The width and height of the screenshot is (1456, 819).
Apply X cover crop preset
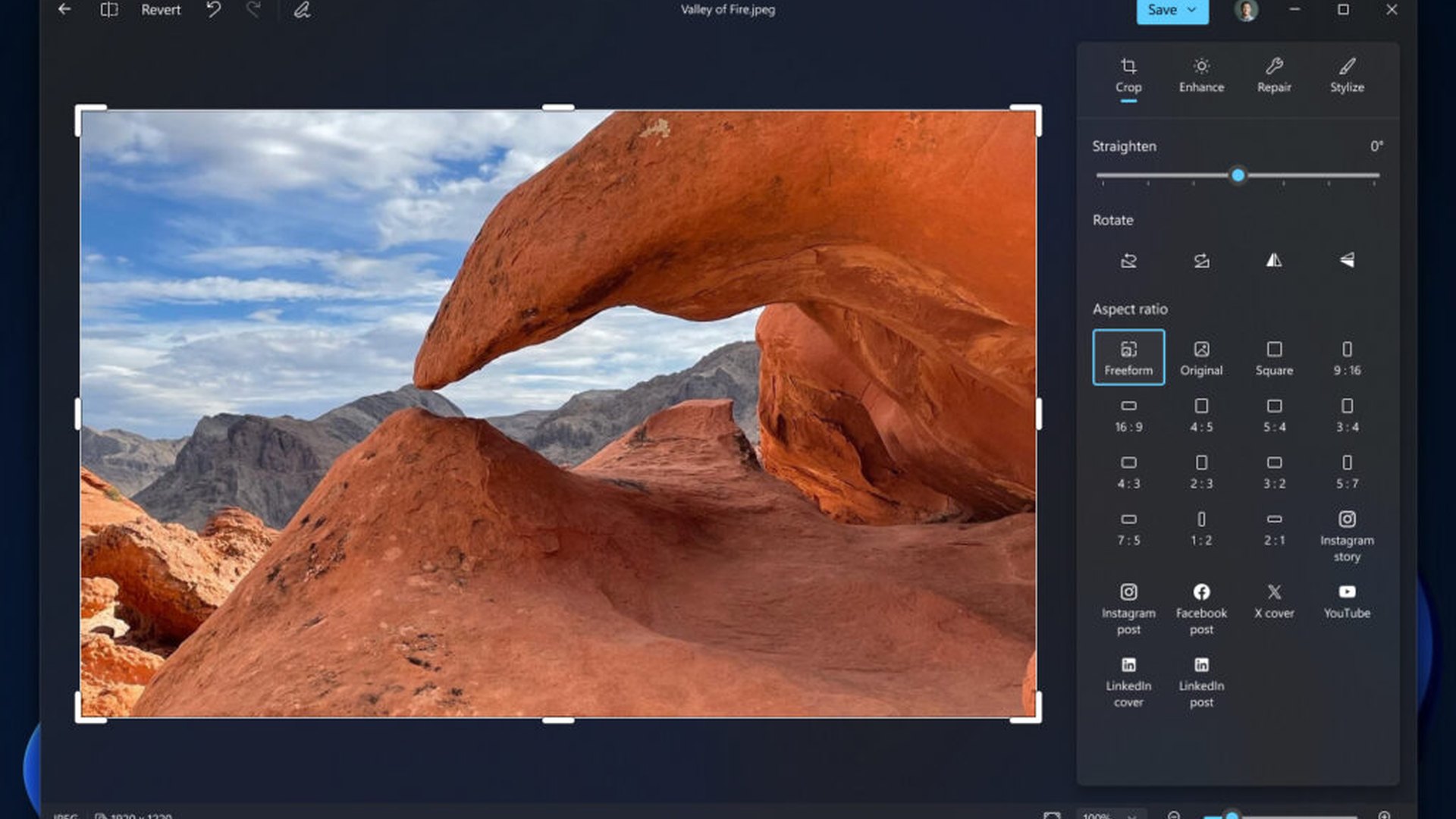(x=1274, y=601)
